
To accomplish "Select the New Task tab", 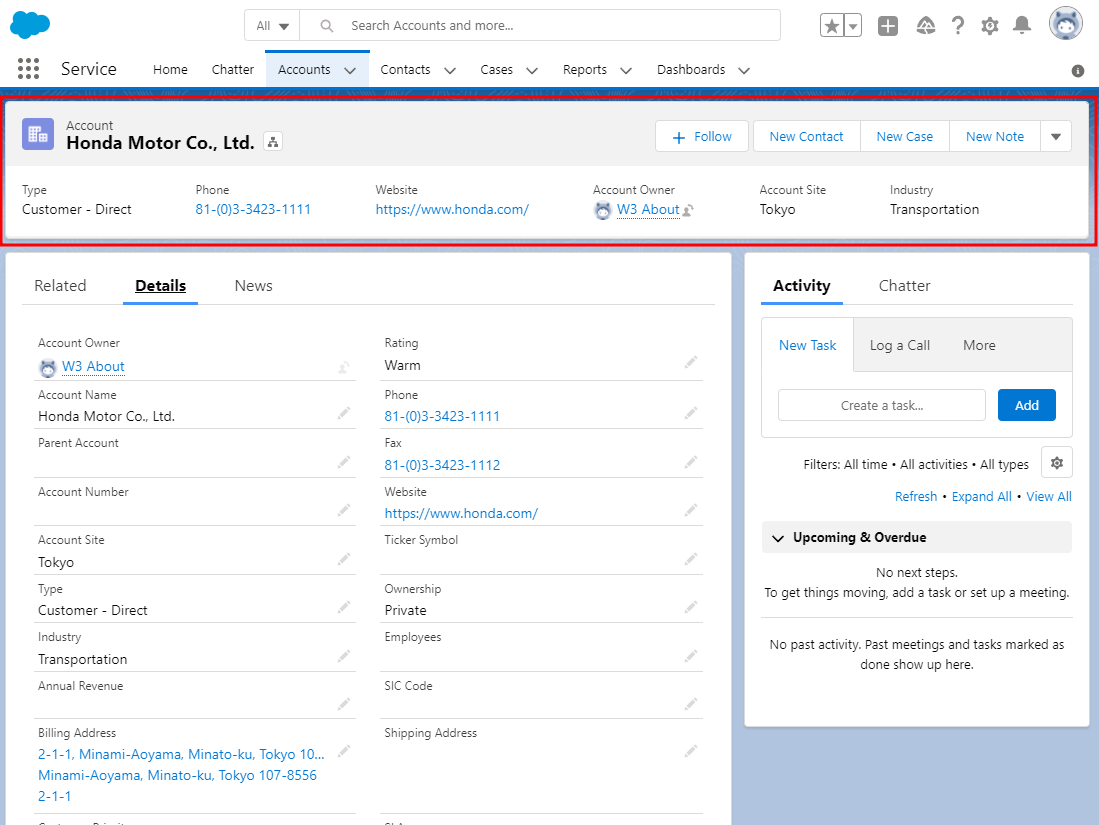I will [x=807, y=346].
